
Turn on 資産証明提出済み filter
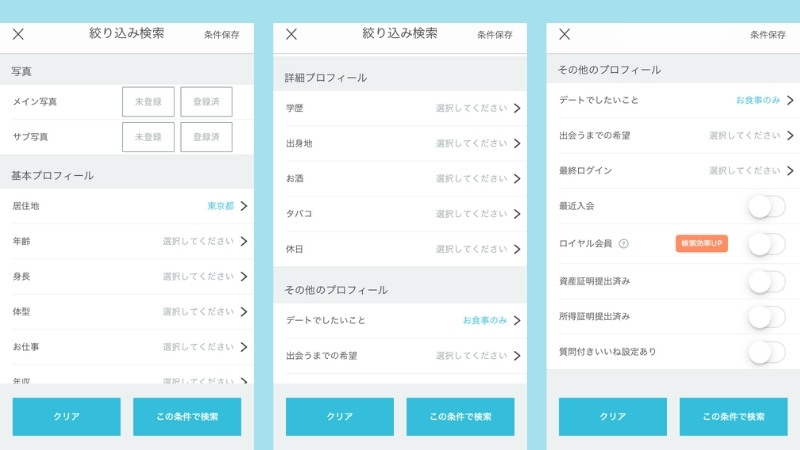coord(765,281)
